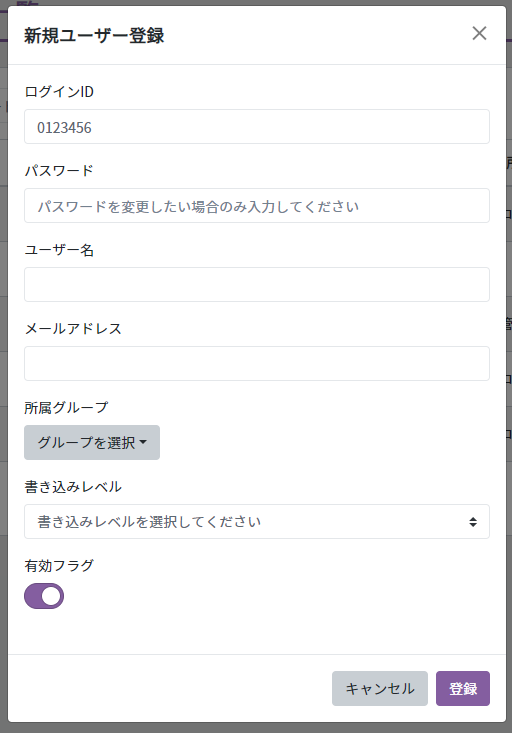Click the パスワード label above the password field
Screen dimensions: 512x733
[x=59, y=171]
